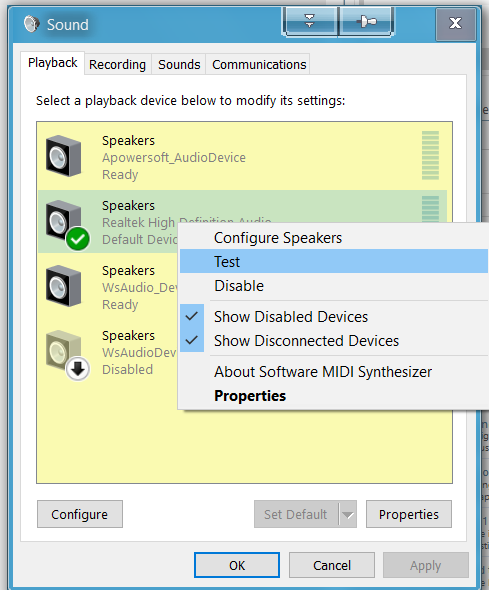Switch to the Playback tab
Viewport: 489px width, 590px height.
click(53, 63)
